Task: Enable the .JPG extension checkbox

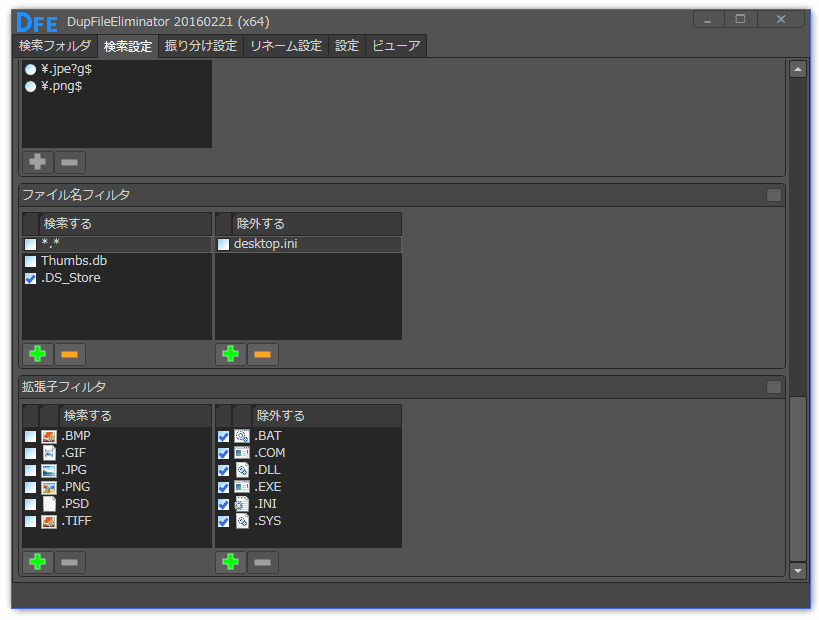Action: [x=30, y=470]
